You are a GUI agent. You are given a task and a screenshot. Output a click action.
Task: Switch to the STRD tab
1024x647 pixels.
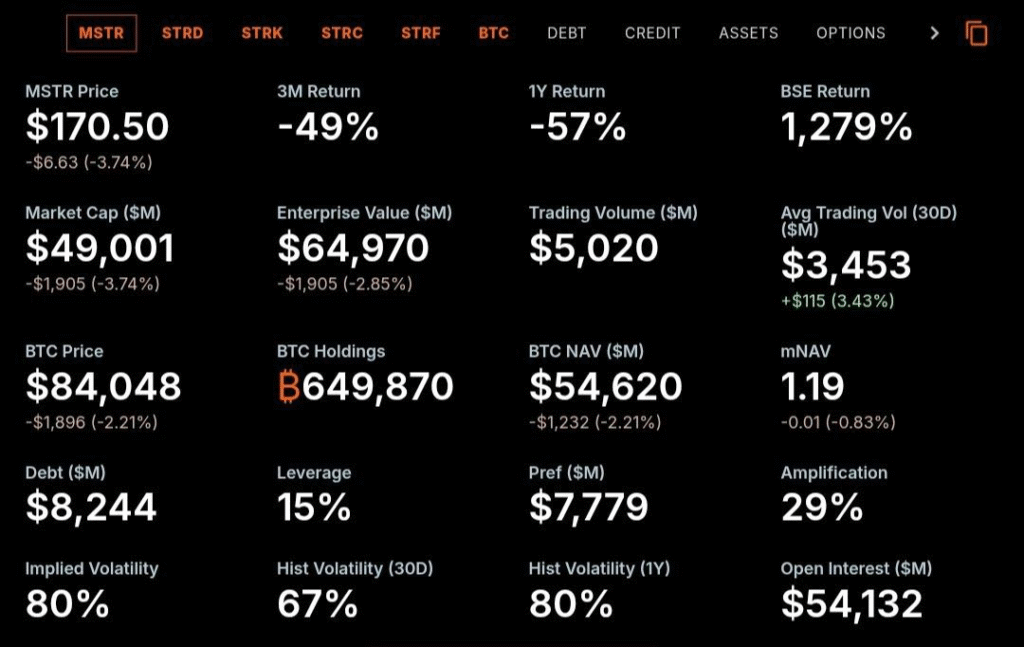click(182, 33)
